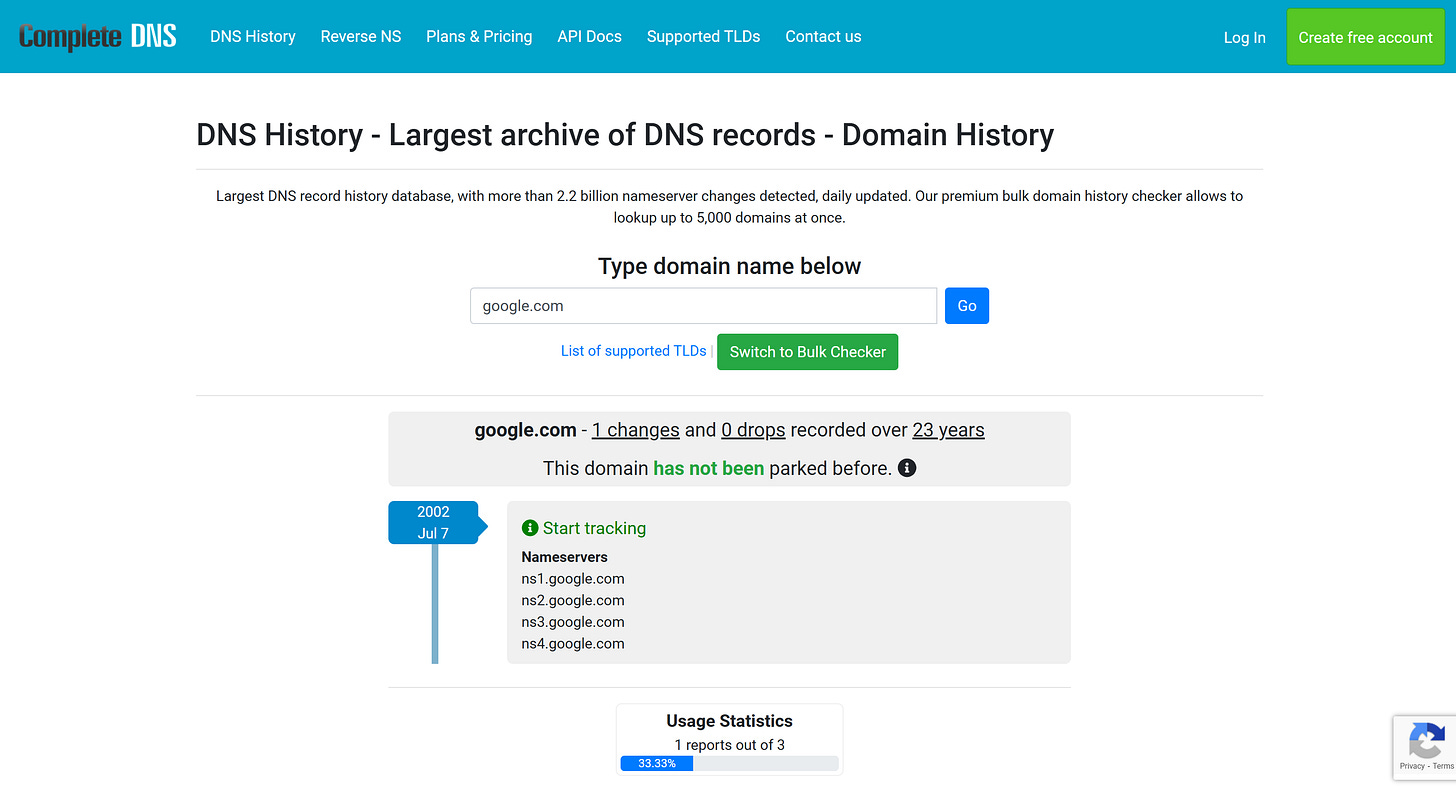The image size is (1456, 787).
Task: Click the green info icon beside Start tracking
Action: coord(530,528)
